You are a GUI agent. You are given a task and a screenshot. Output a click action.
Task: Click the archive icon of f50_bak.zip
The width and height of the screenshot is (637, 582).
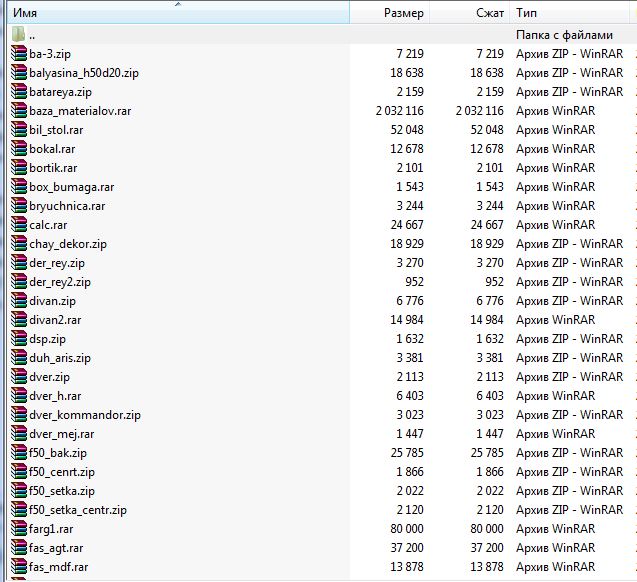click(x=19, y=453)
